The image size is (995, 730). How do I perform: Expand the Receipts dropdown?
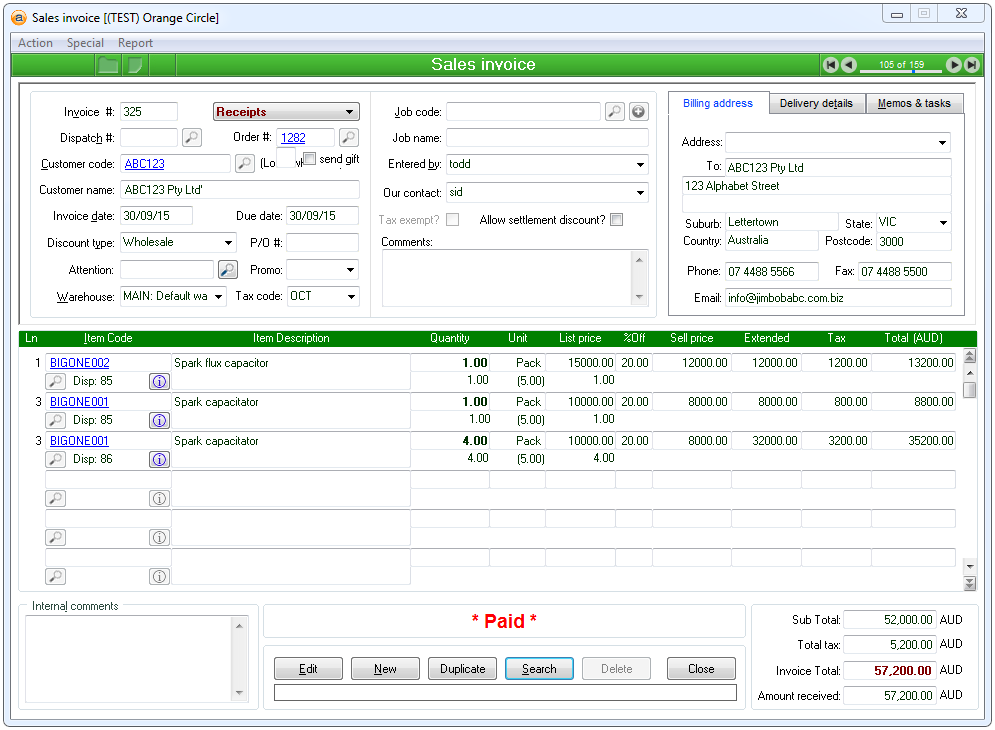pyautogui.click(x=349, y=113)
